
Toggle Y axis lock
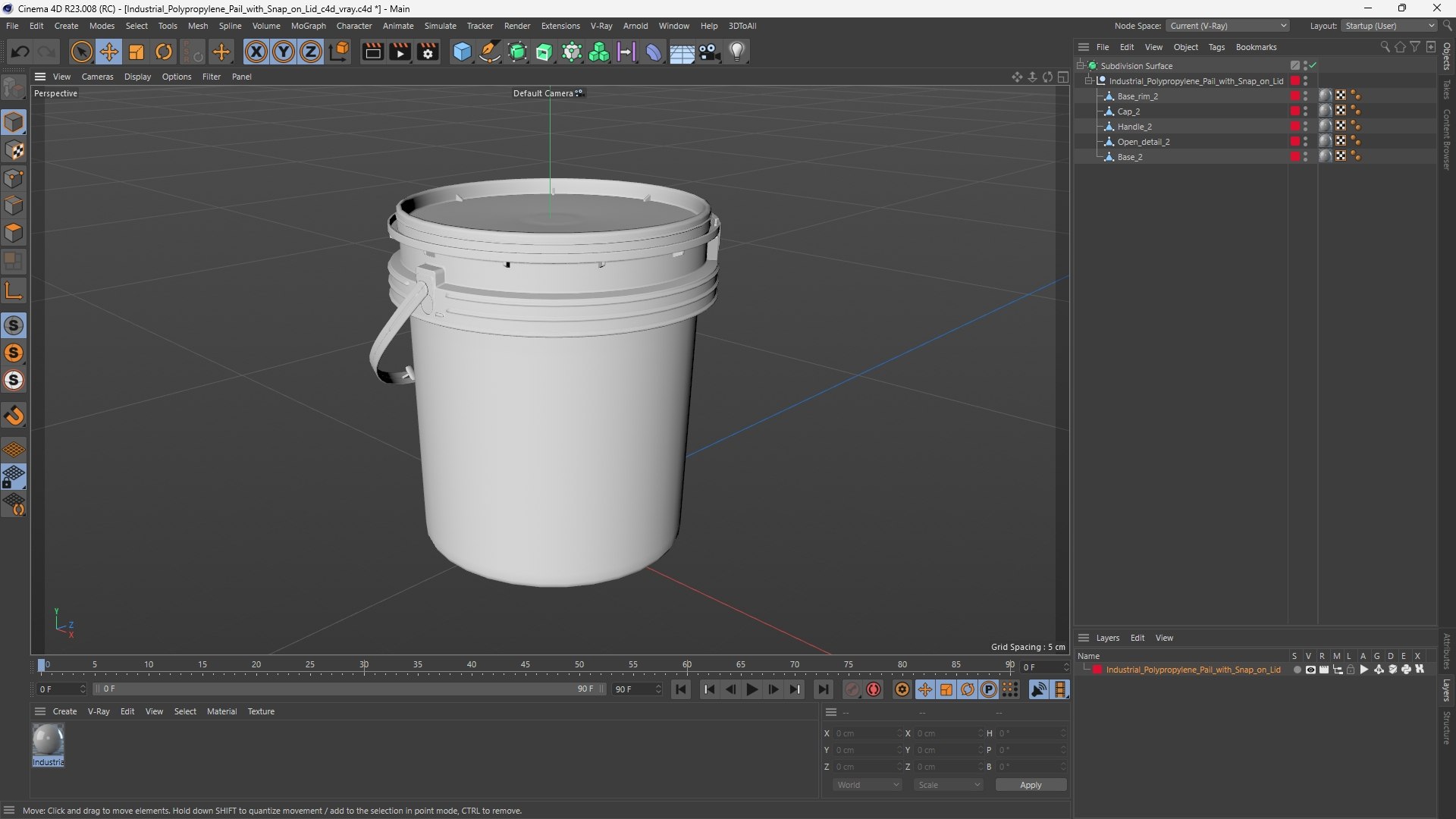(x=284, y=52)
